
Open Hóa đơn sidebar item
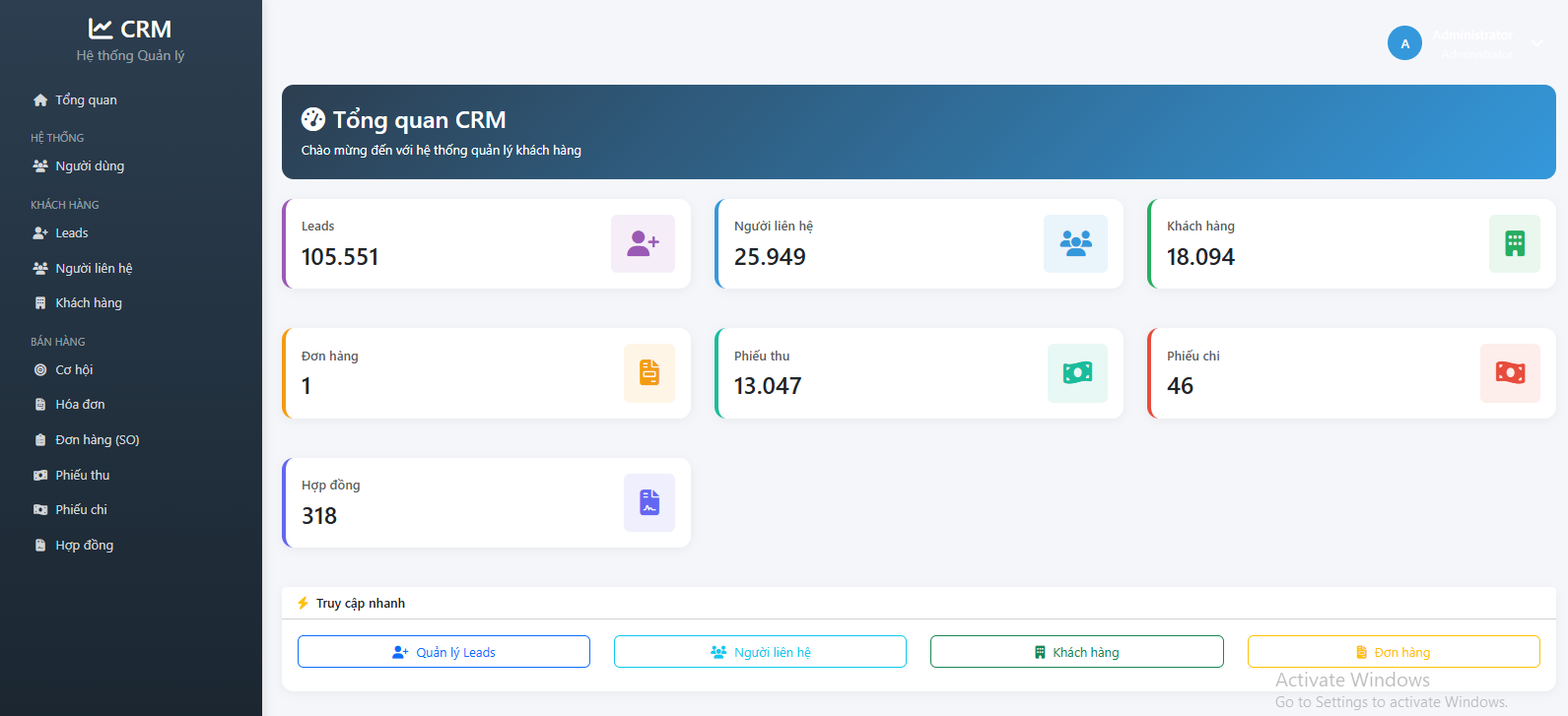(x=80, y=405)
